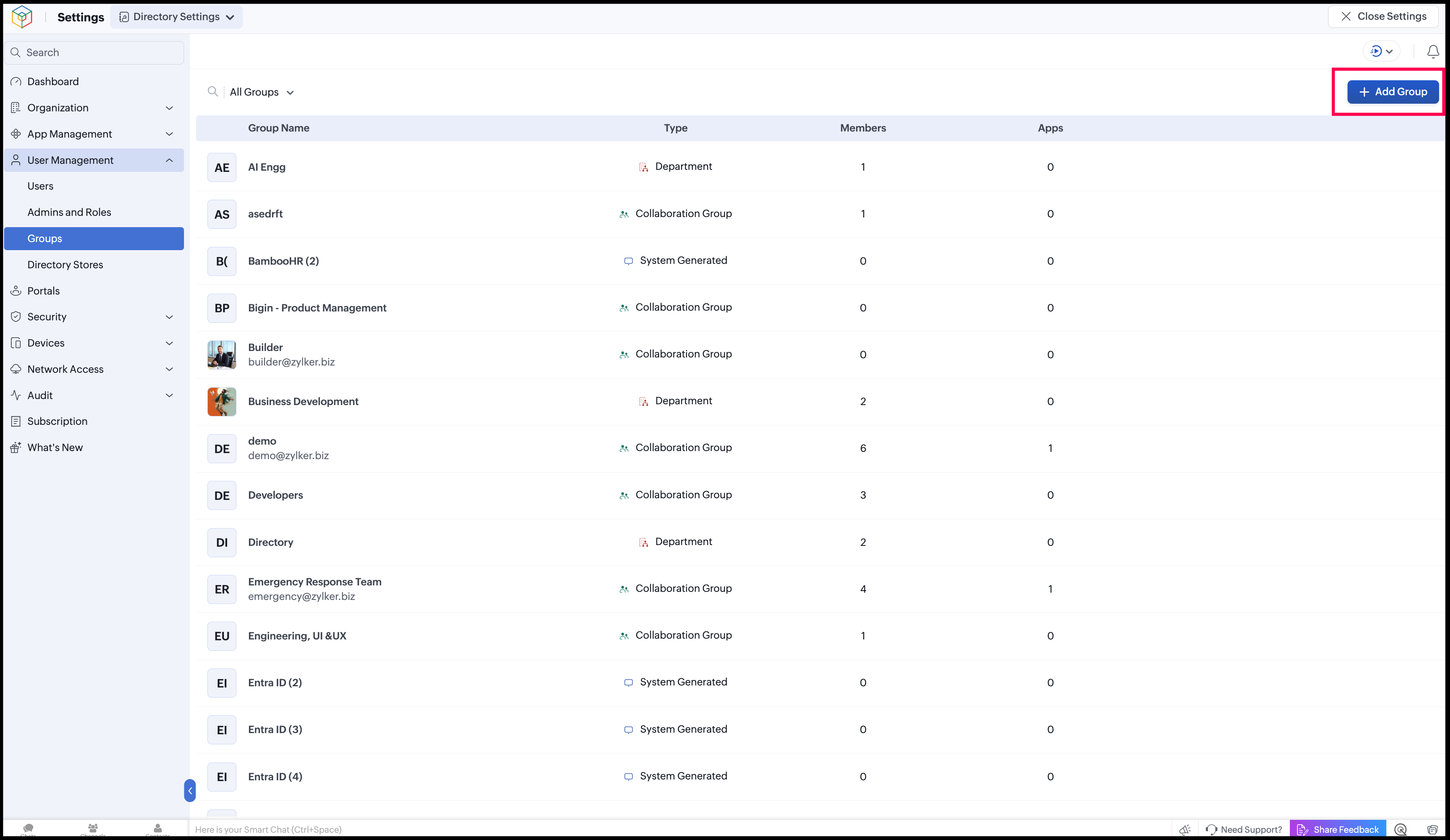Click the App Management icon
The width and height of the screenshot is (1450, 840).
(16, 134)
